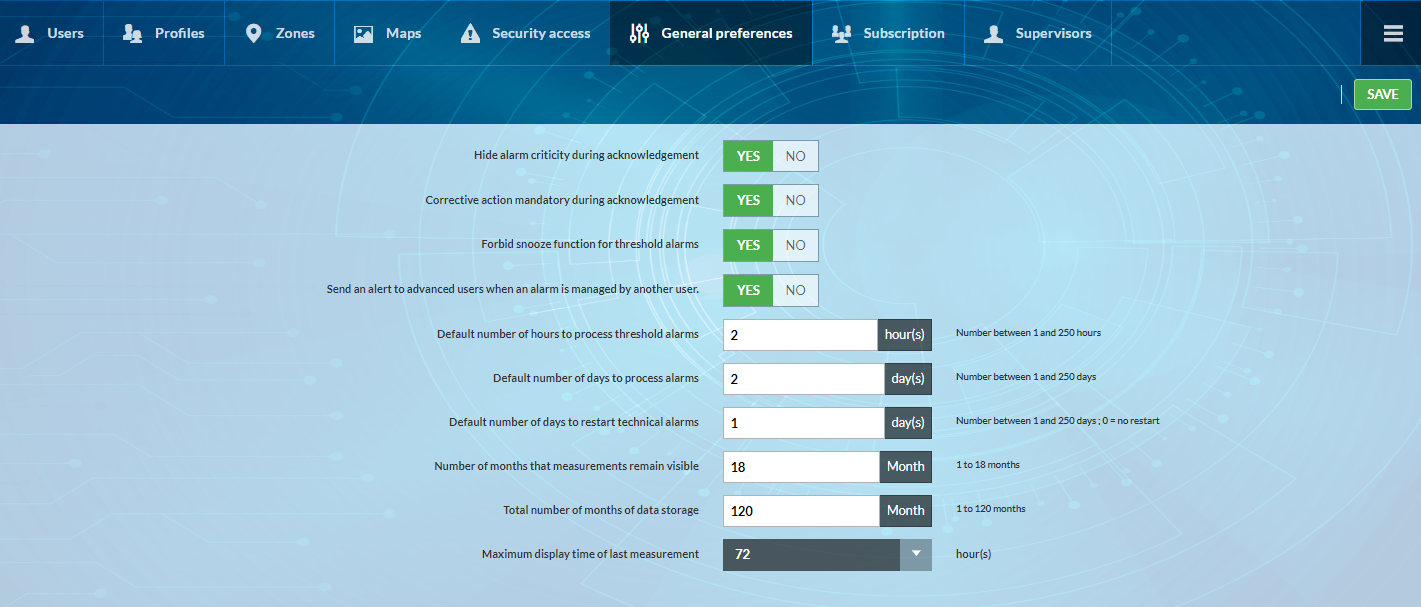This screenshot has width=1421, height=607.
Task: Open the Profiles tab
Action: point(164,33)
